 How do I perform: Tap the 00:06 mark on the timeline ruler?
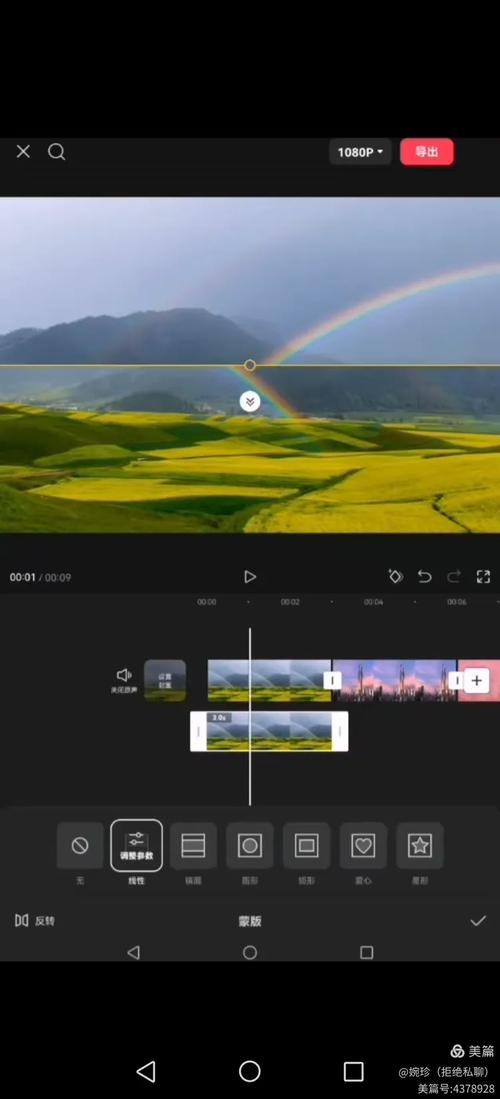click(x=457, y=602)
